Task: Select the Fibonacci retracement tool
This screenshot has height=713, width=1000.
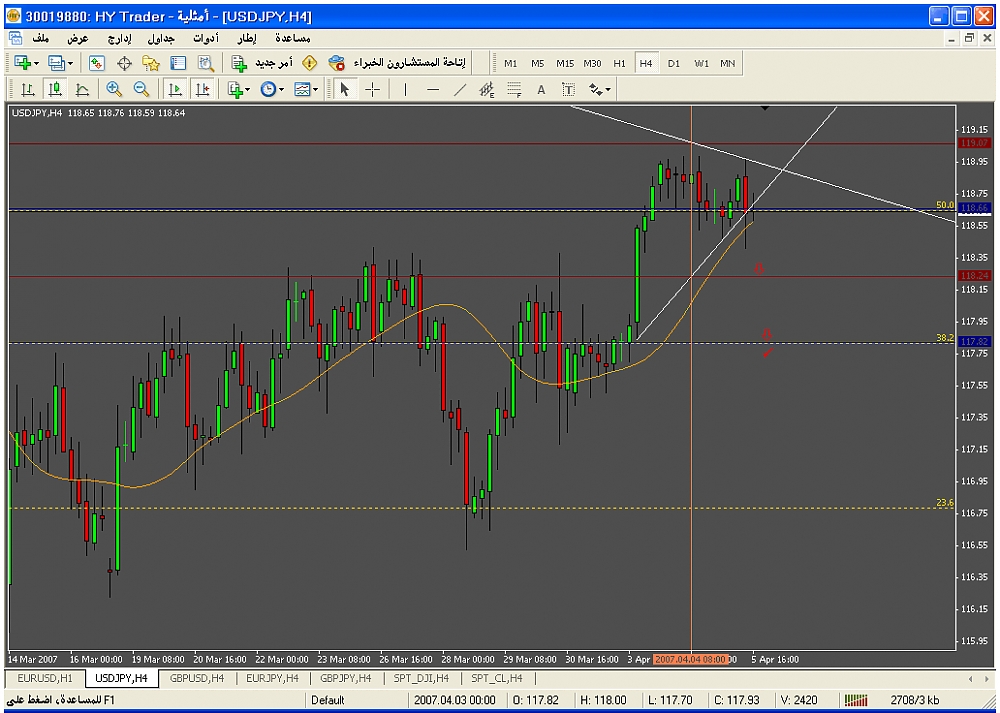Action: pyautogui.click(x=514, y=89)
